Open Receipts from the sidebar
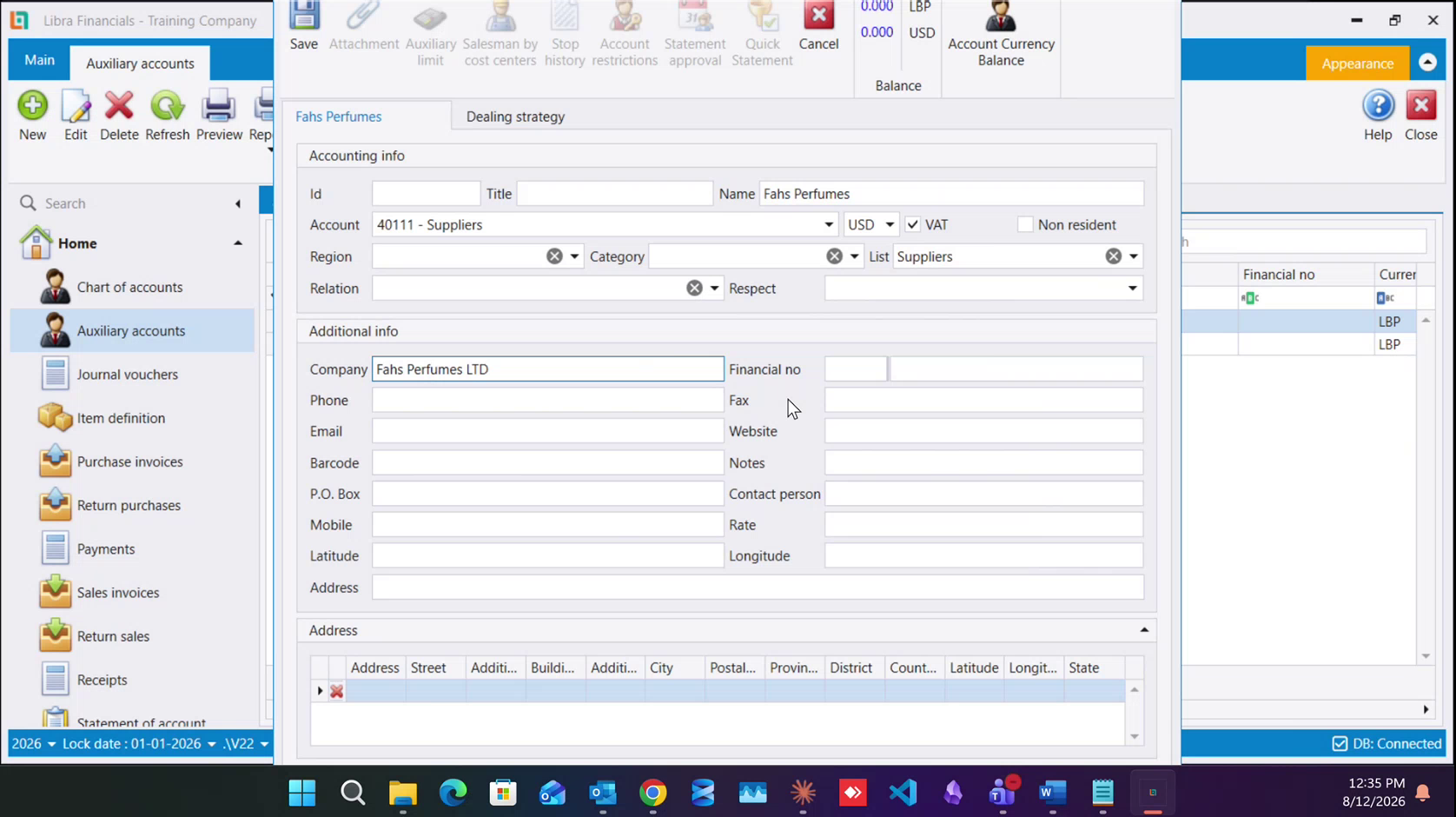The height and width of the screenshot is (817, 1456). point(102,680)
